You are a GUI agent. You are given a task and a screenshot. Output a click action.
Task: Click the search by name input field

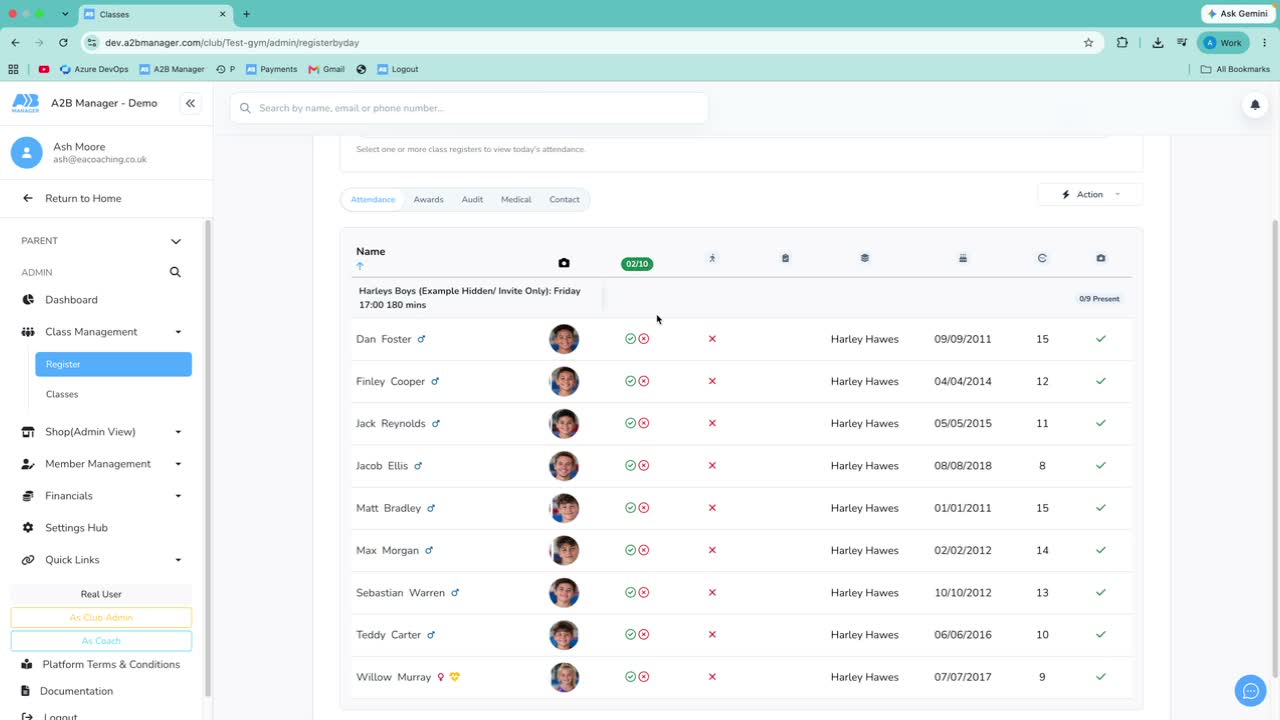pos(469,108)
